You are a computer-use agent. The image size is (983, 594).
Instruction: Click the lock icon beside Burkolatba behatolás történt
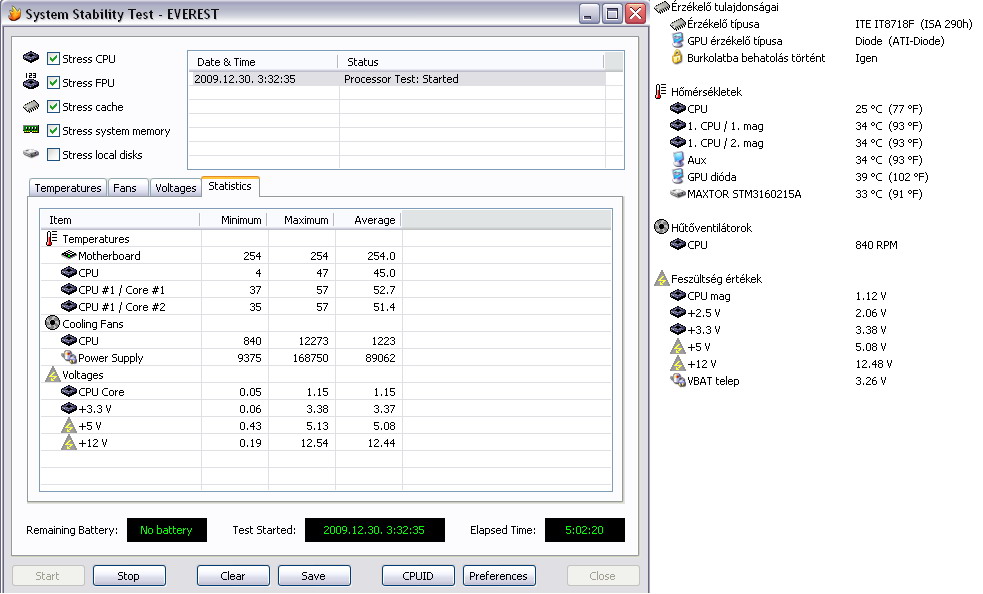click(x=677, y=57)
